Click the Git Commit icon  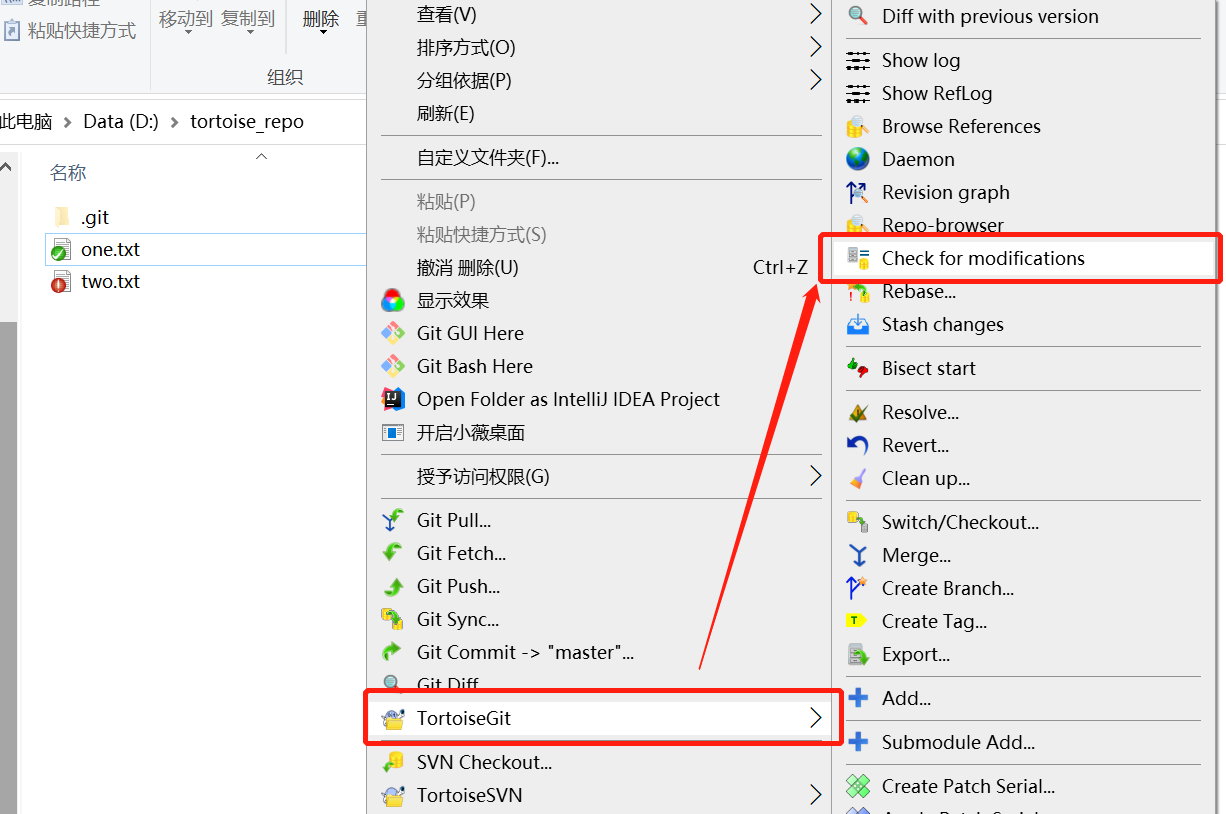tap(393, 653)
